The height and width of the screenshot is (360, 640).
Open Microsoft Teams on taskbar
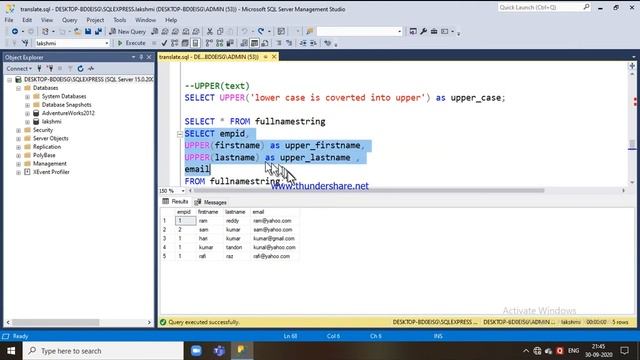pyautogui.click(x=219, y=351)
